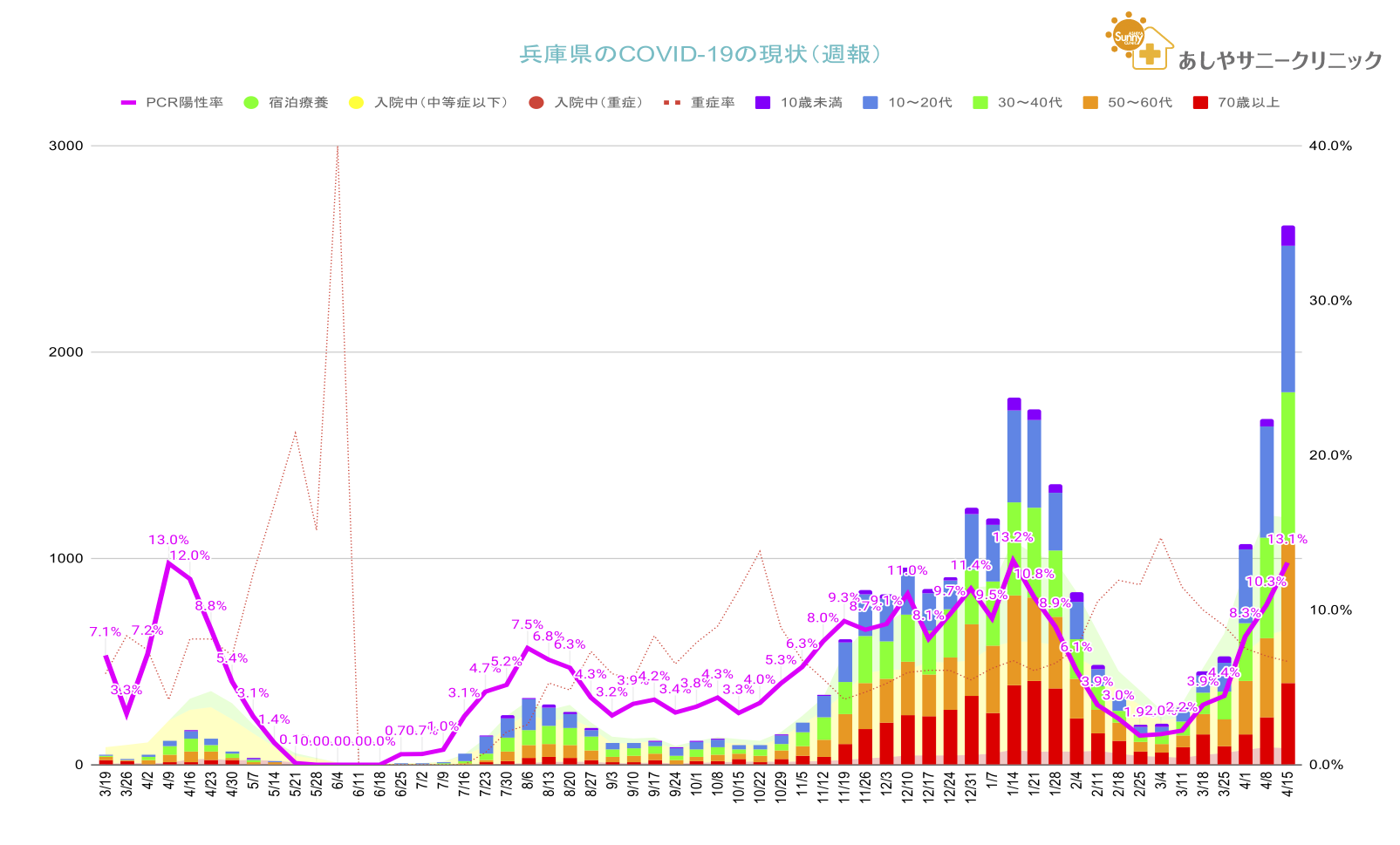The width and height of the screenshot is (1400, 845).
Task: Click the 7.5% data label near 8/6
Action: (x=527, y=624)
